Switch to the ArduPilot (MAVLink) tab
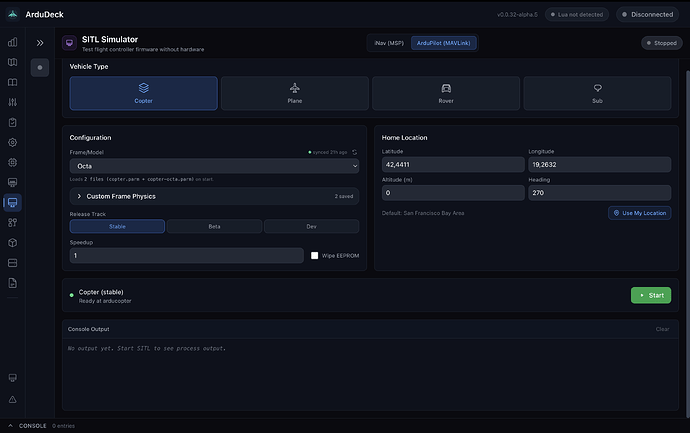This screenshot has height=433, width=690. 444,43
